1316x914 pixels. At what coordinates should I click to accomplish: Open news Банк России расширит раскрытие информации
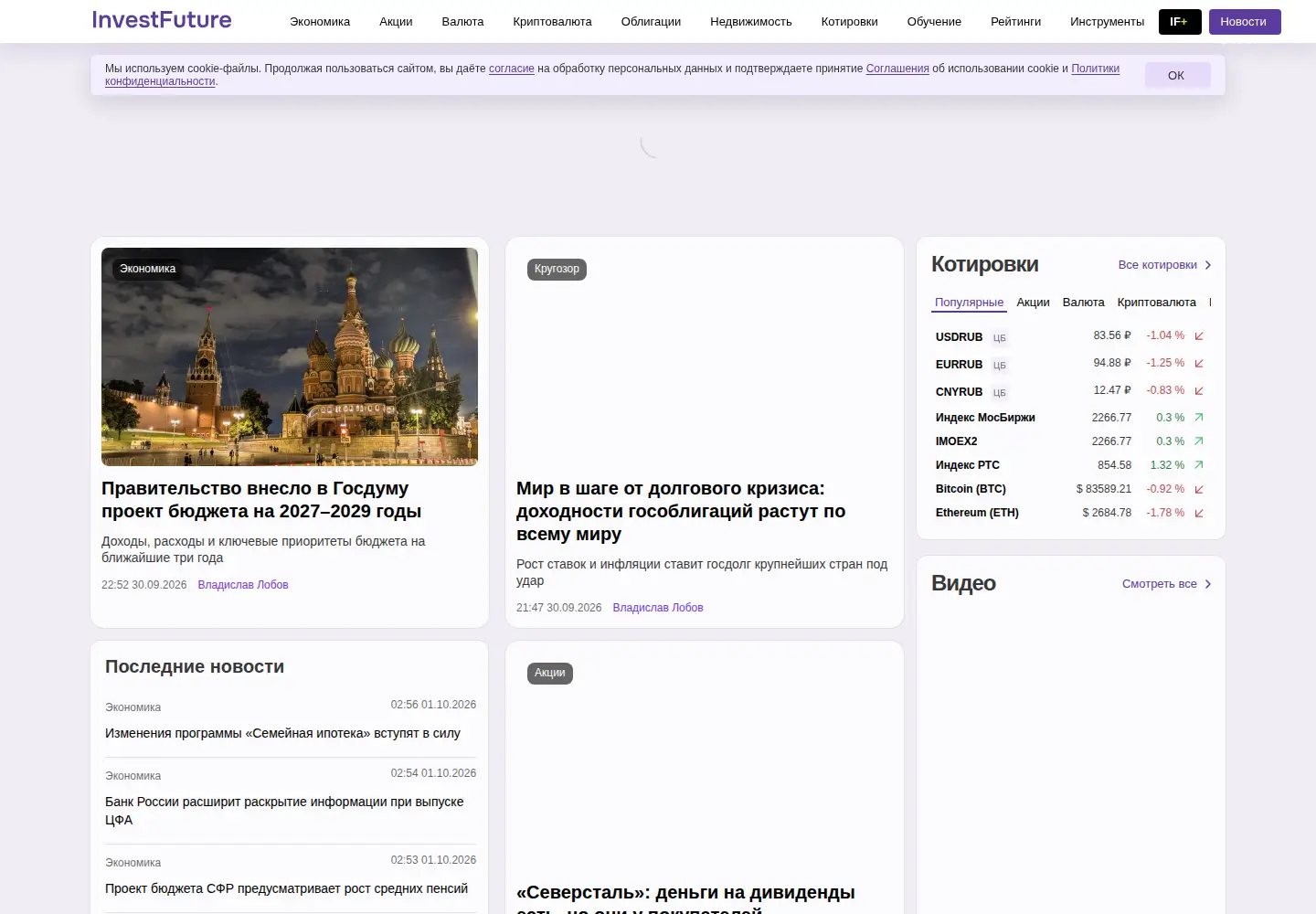[284, 811]
